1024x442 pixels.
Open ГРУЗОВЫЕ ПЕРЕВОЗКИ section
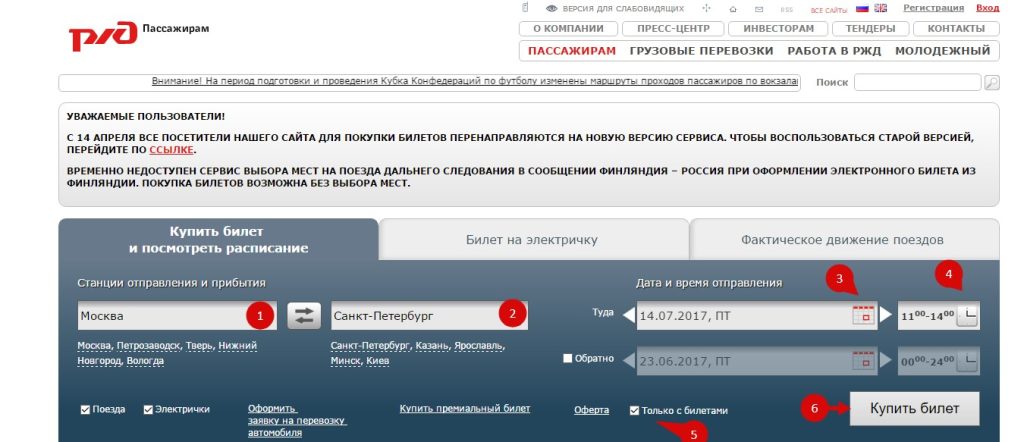pyautogui.click(x=701, y=51)
